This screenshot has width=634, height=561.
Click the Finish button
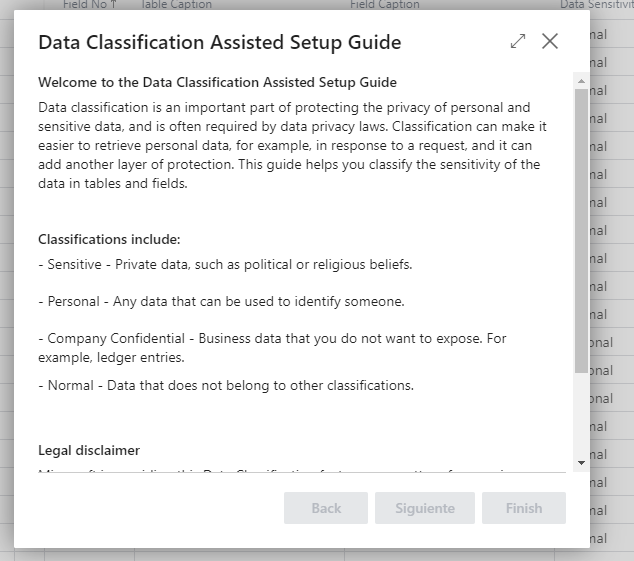point(523,508)
